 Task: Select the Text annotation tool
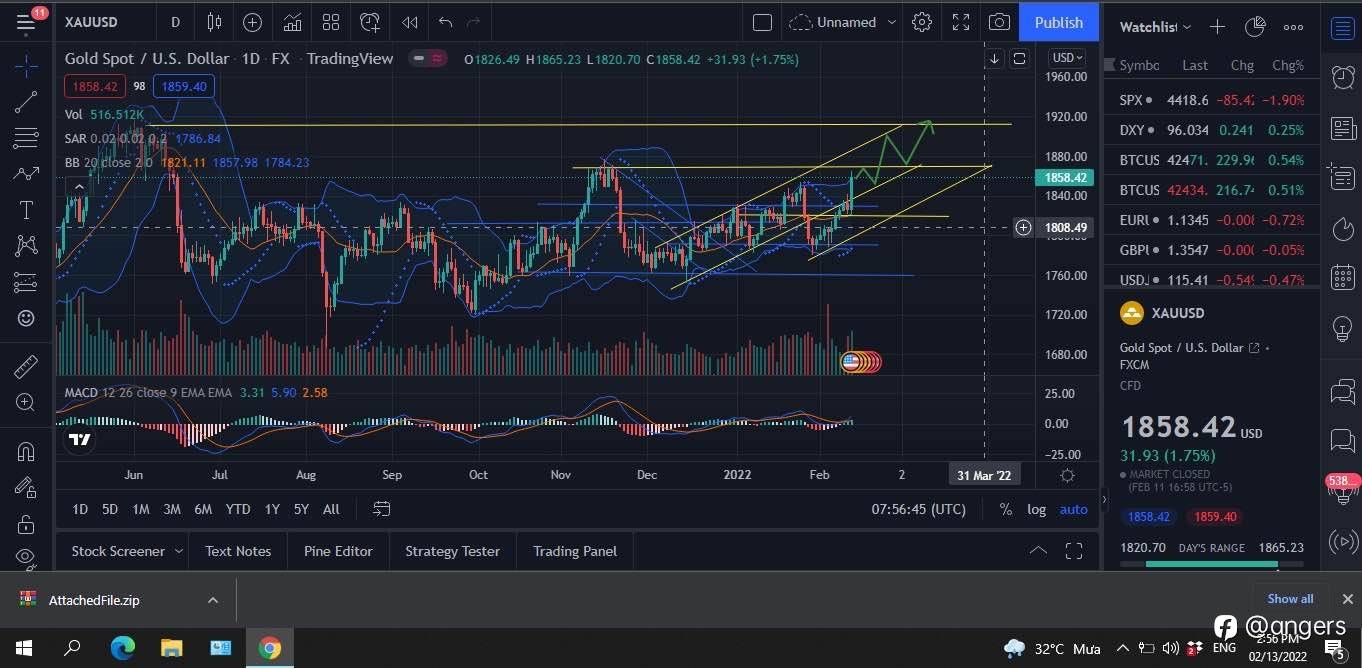26,210
